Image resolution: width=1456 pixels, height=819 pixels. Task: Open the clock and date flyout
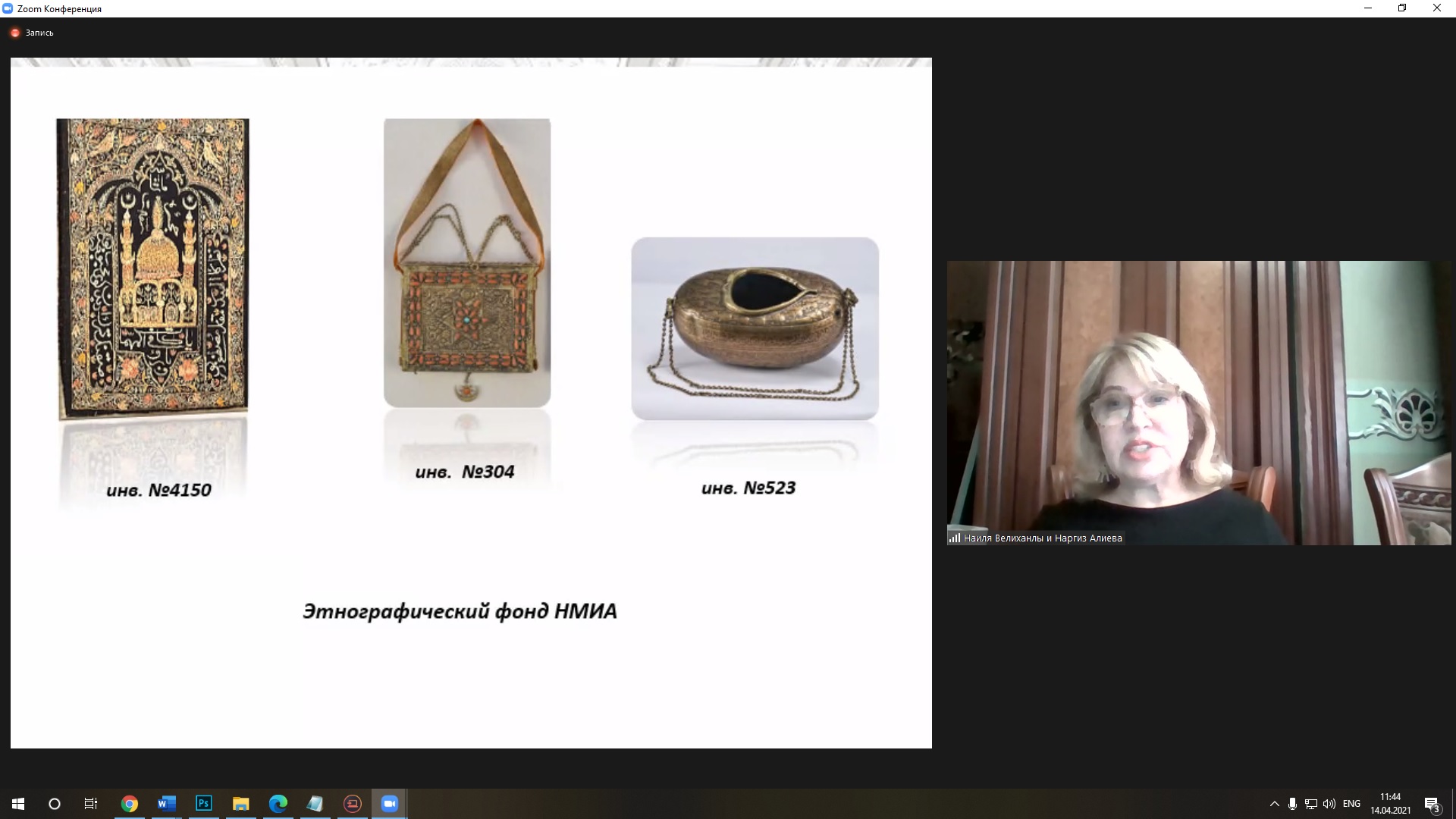tap(1390, 804)
